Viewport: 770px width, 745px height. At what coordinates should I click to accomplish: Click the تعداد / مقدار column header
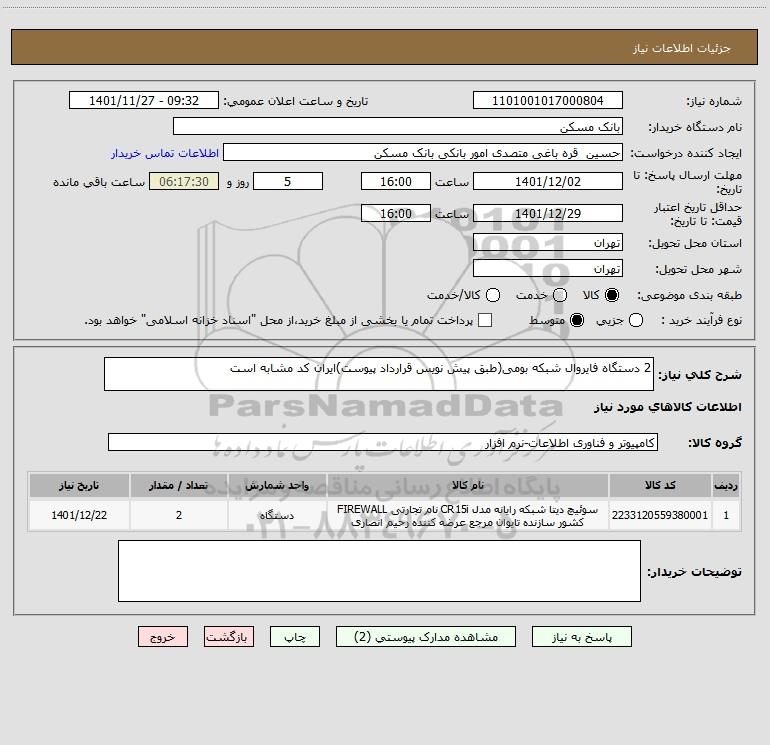(x=179, y=485)
